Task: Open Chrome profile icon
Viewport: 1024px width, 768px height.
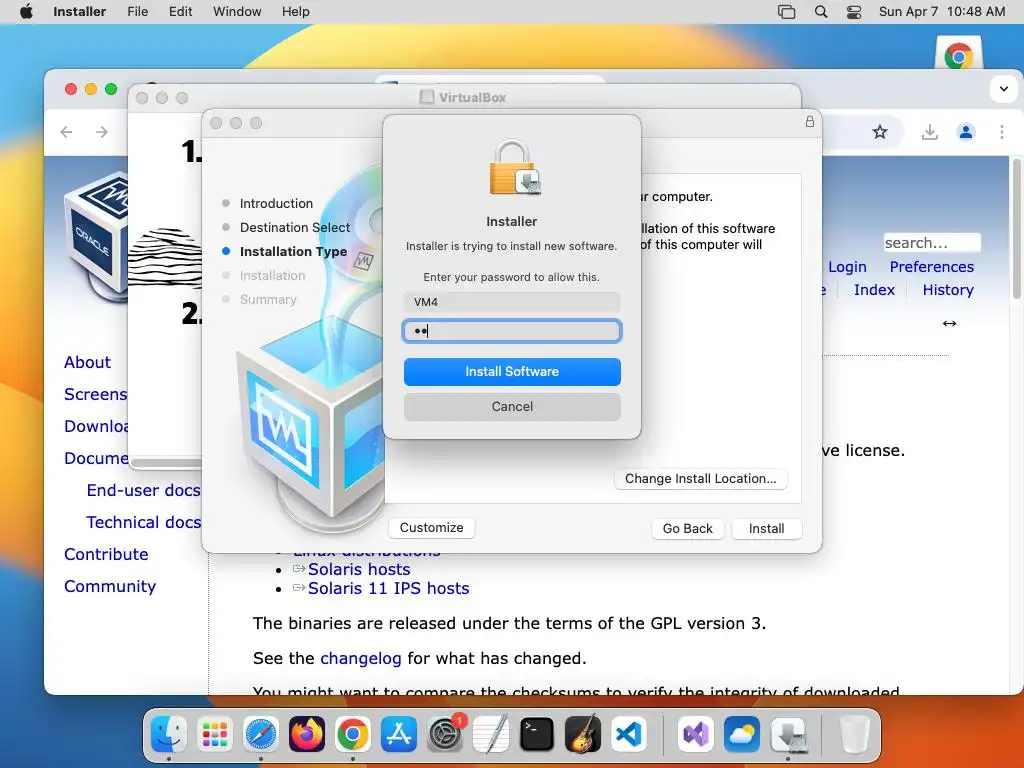Action: click(966, 132)
